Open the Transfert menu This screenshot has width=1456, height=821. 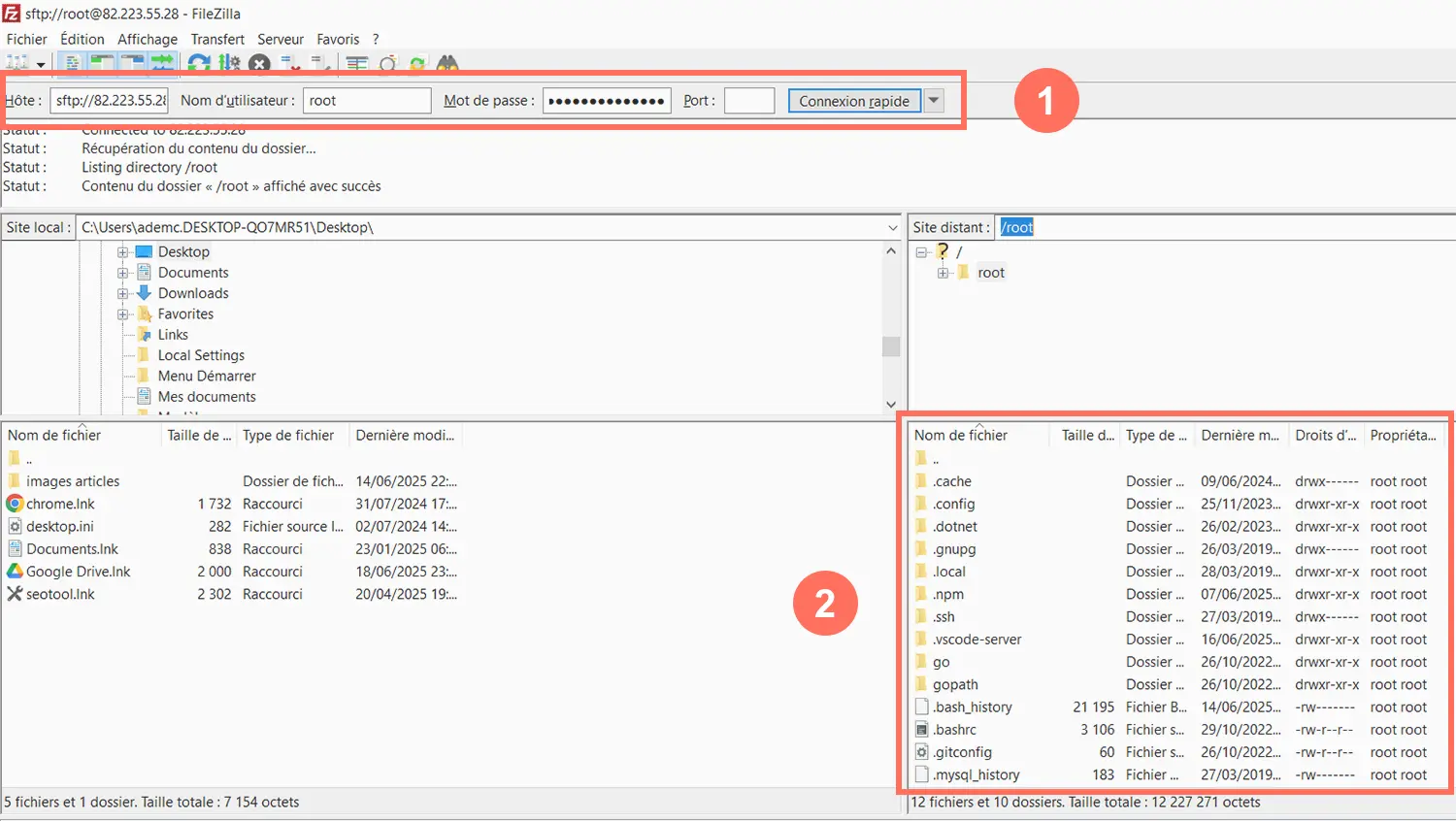(x=217, y=39)
